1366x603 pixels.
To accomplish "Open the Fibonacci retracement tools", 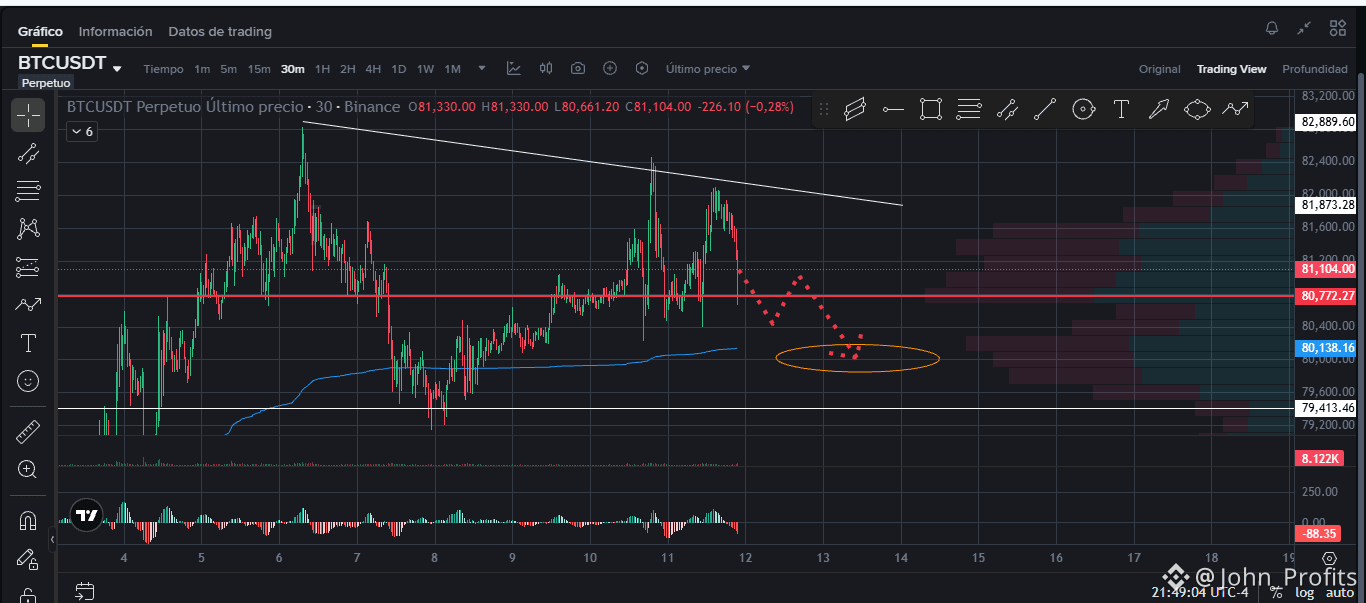I will pyautogui.click(x=28, y=191).
